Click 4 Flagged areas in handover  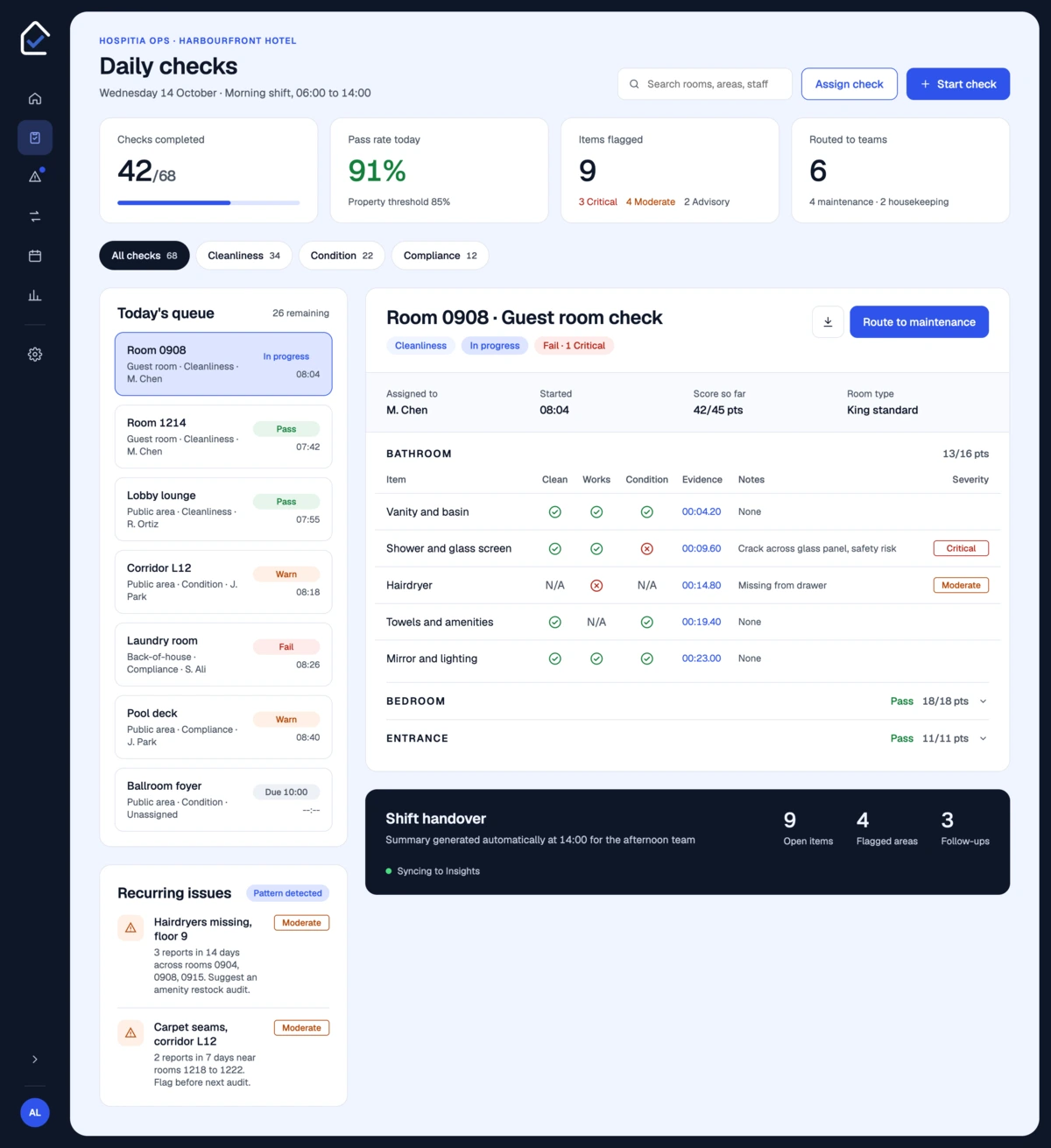pyautogui.click(x=886, y=828)
